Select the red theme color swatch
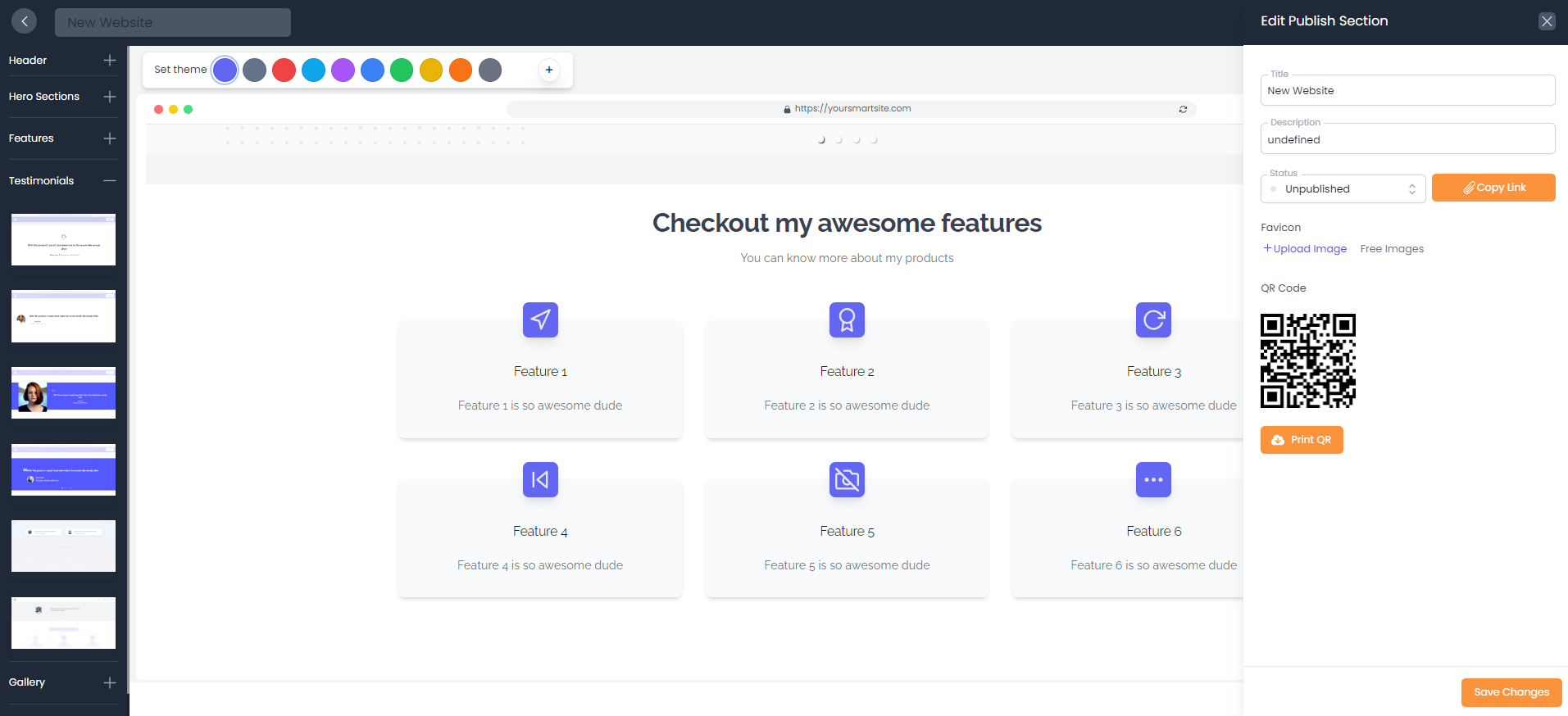Image resolution: width=1568 pixels, height=716 pixels. click(x=284, y=70)
